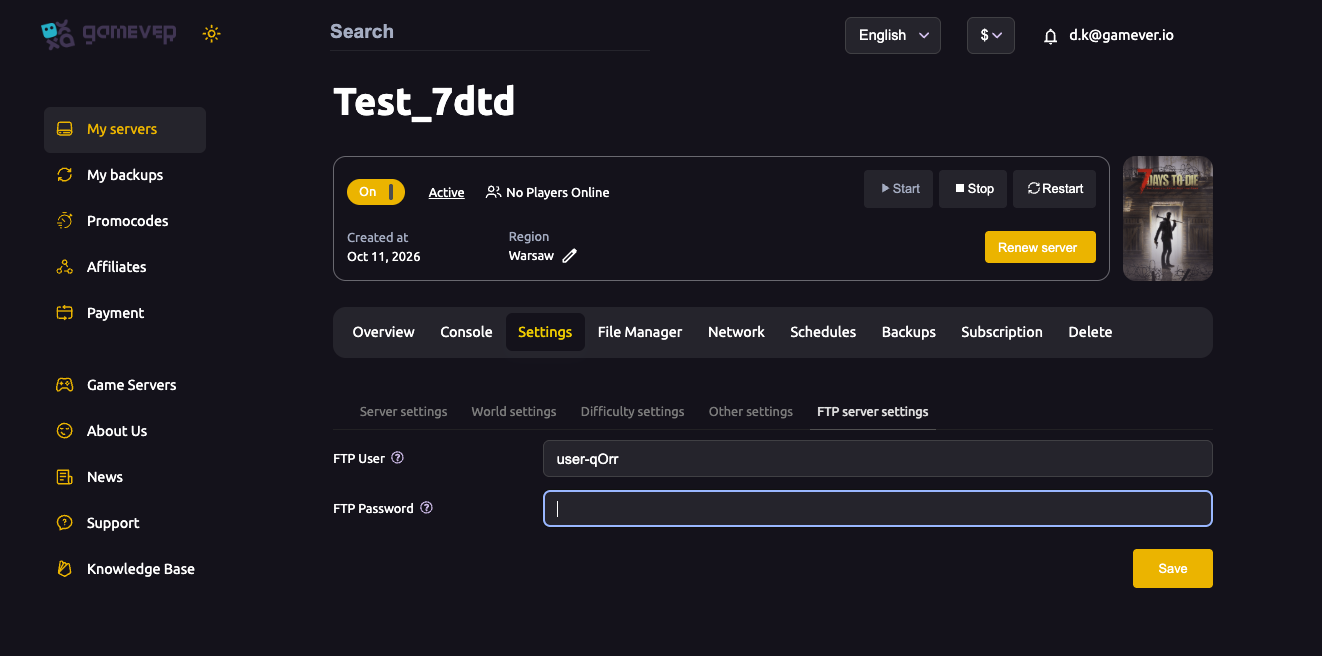The width and height of the screenshot is (1322, 656).
Task: Click the Payment sidebar icon
Action: point(65,313)
